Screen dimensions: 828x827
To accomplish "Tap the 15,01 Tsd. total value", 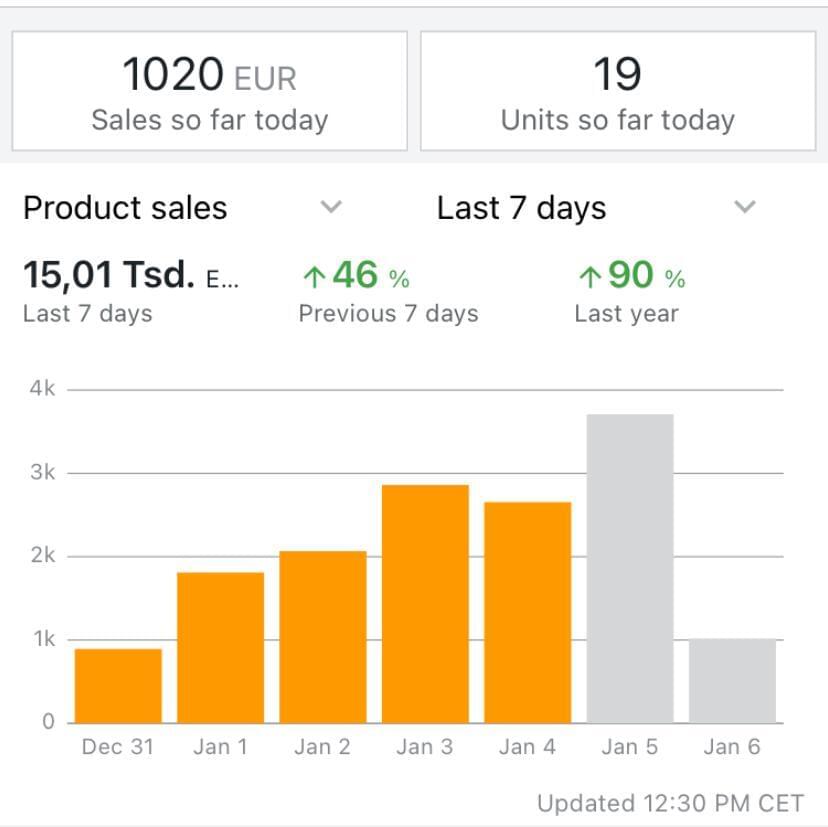I will point(110,274).
